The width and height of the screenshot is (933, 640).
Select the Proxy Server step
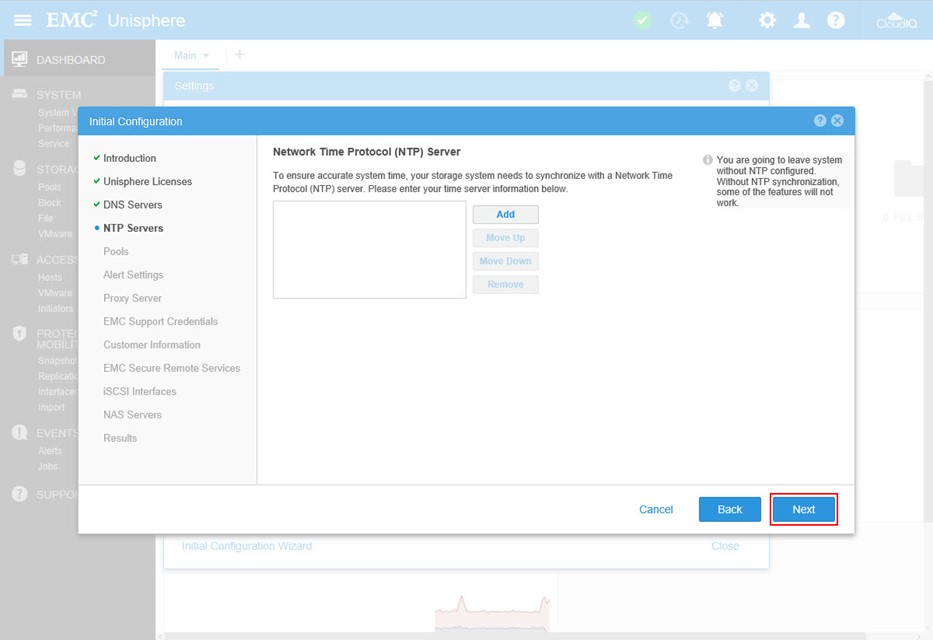133,298
